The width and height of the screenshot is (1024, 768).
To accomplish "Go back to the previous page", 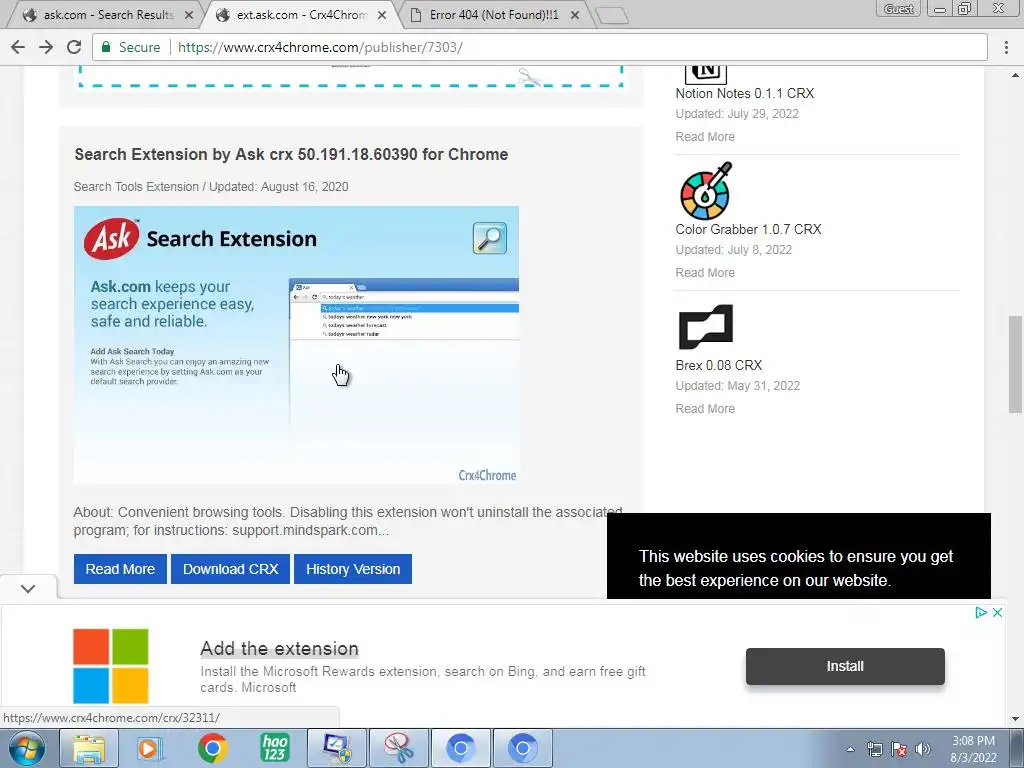I will [18, 47].
